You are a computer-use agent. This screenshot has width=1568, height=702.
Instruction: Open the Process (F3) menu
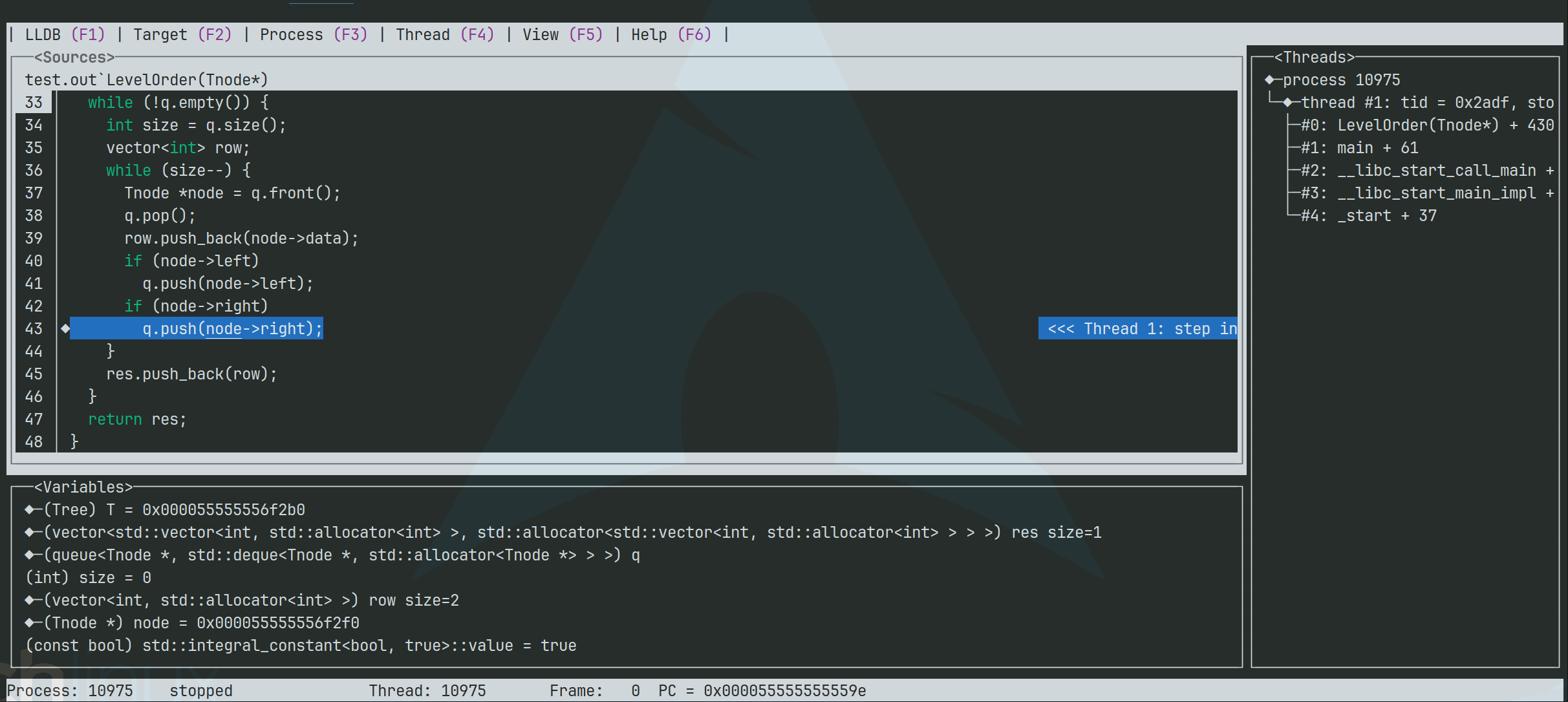(313, 34)
